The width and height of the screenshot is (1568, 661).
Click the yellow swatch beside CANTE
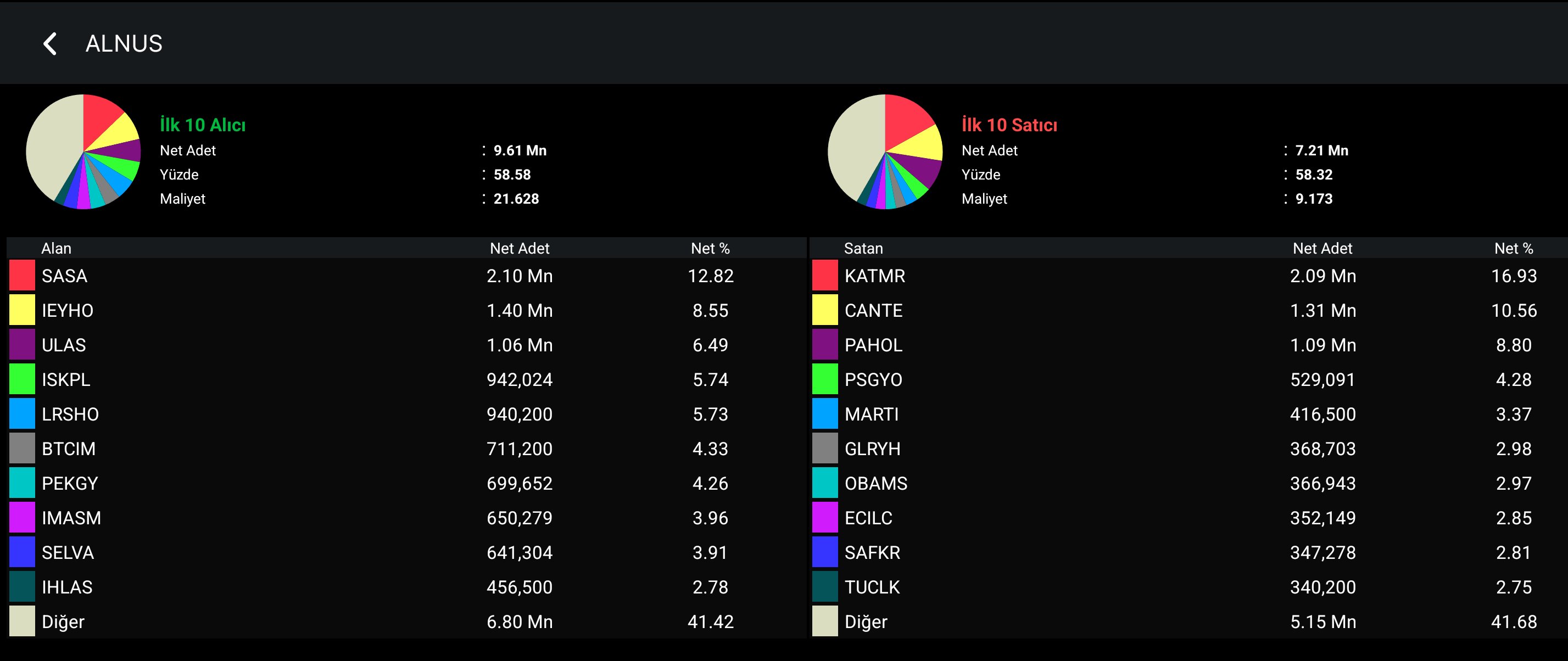[825, 310]
